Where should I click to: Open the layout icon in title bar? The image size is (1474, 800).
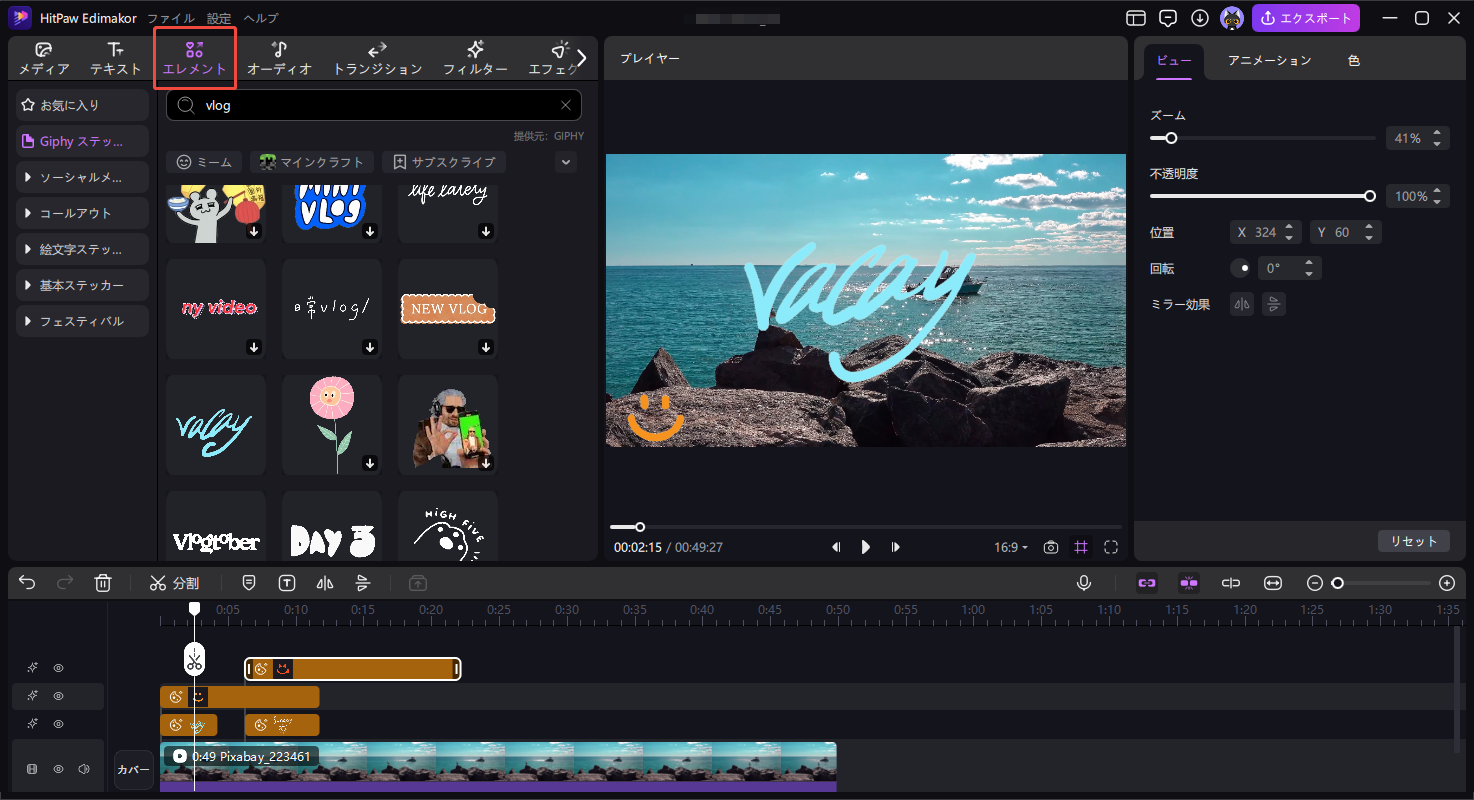pos(1135,18)
